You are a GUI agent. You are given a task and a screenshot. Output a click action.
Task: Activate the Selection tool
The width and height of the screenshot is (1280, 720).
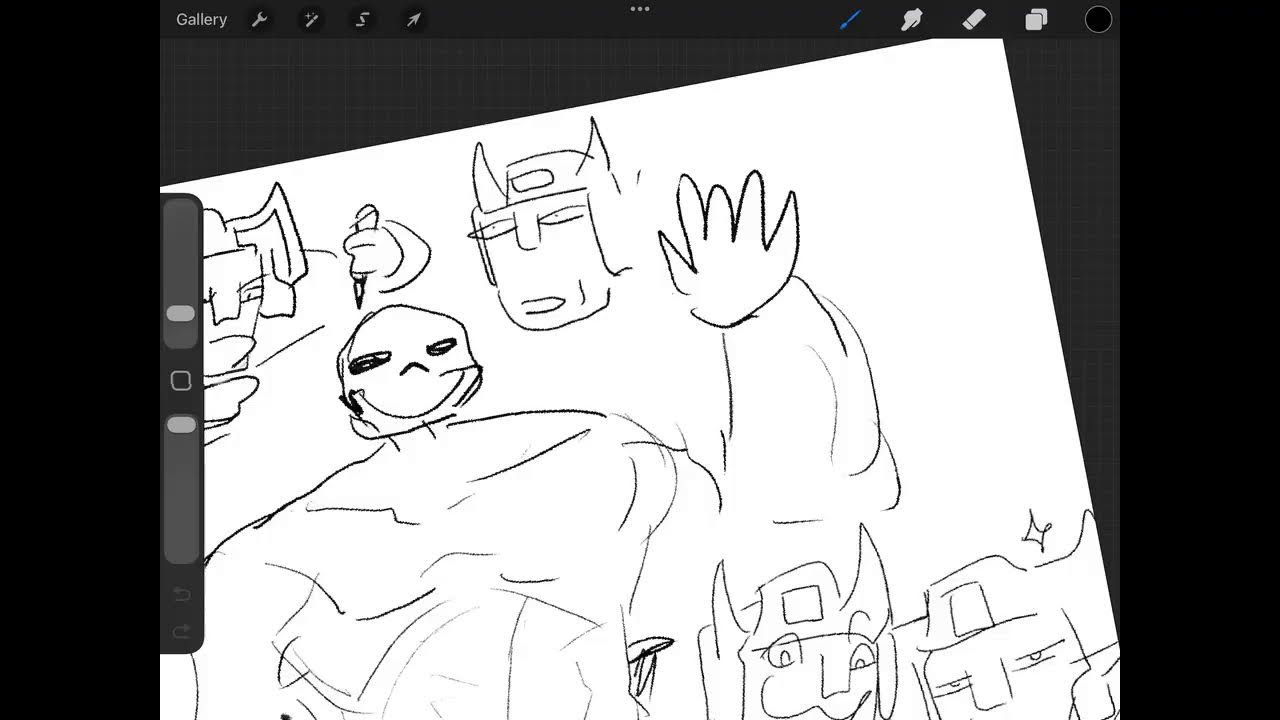tap(362, 20)
